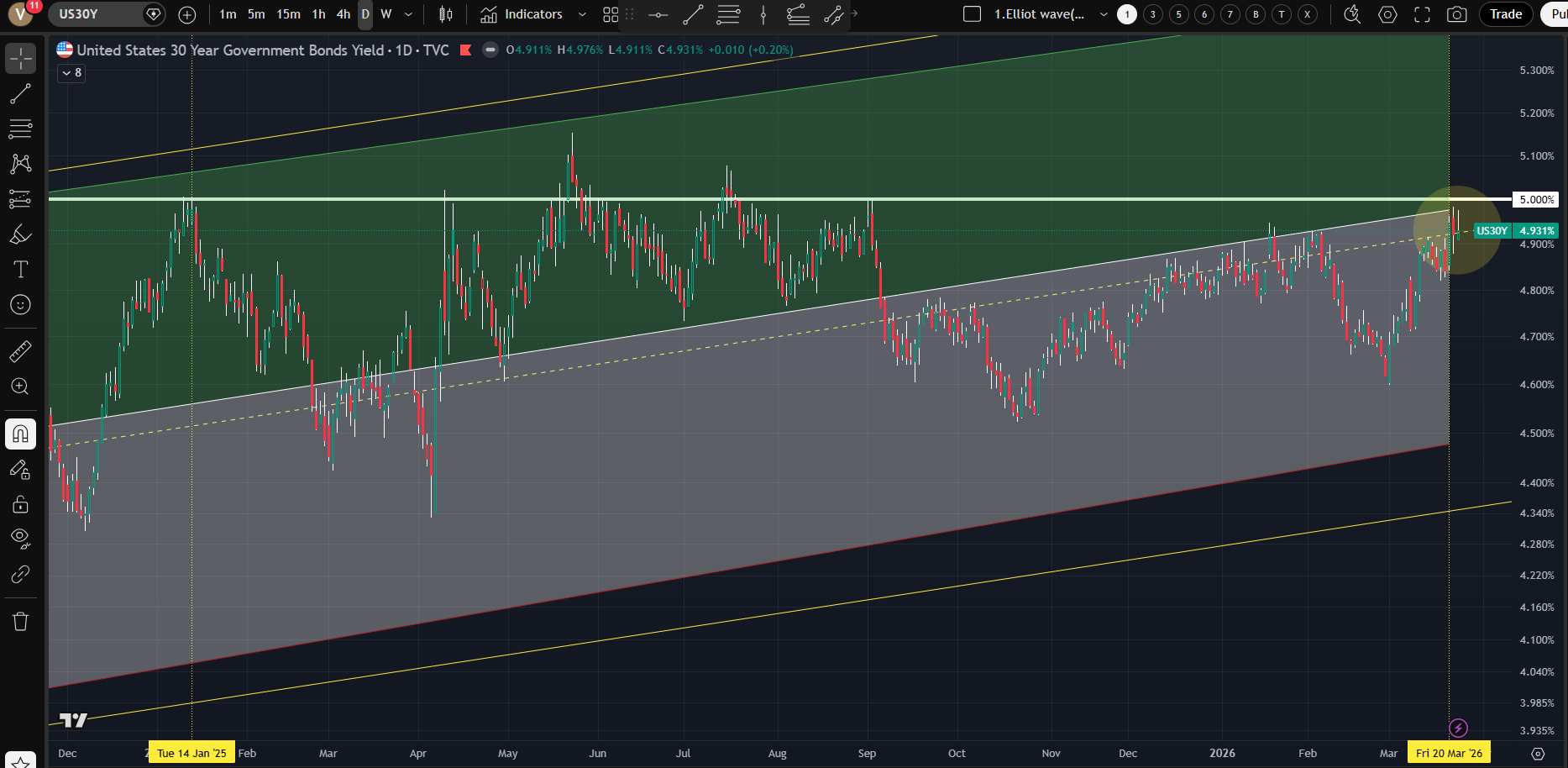Take a chart snapshot with camera icon
The width and height of the screenshot is (1568, 768).
(1456, 14)
